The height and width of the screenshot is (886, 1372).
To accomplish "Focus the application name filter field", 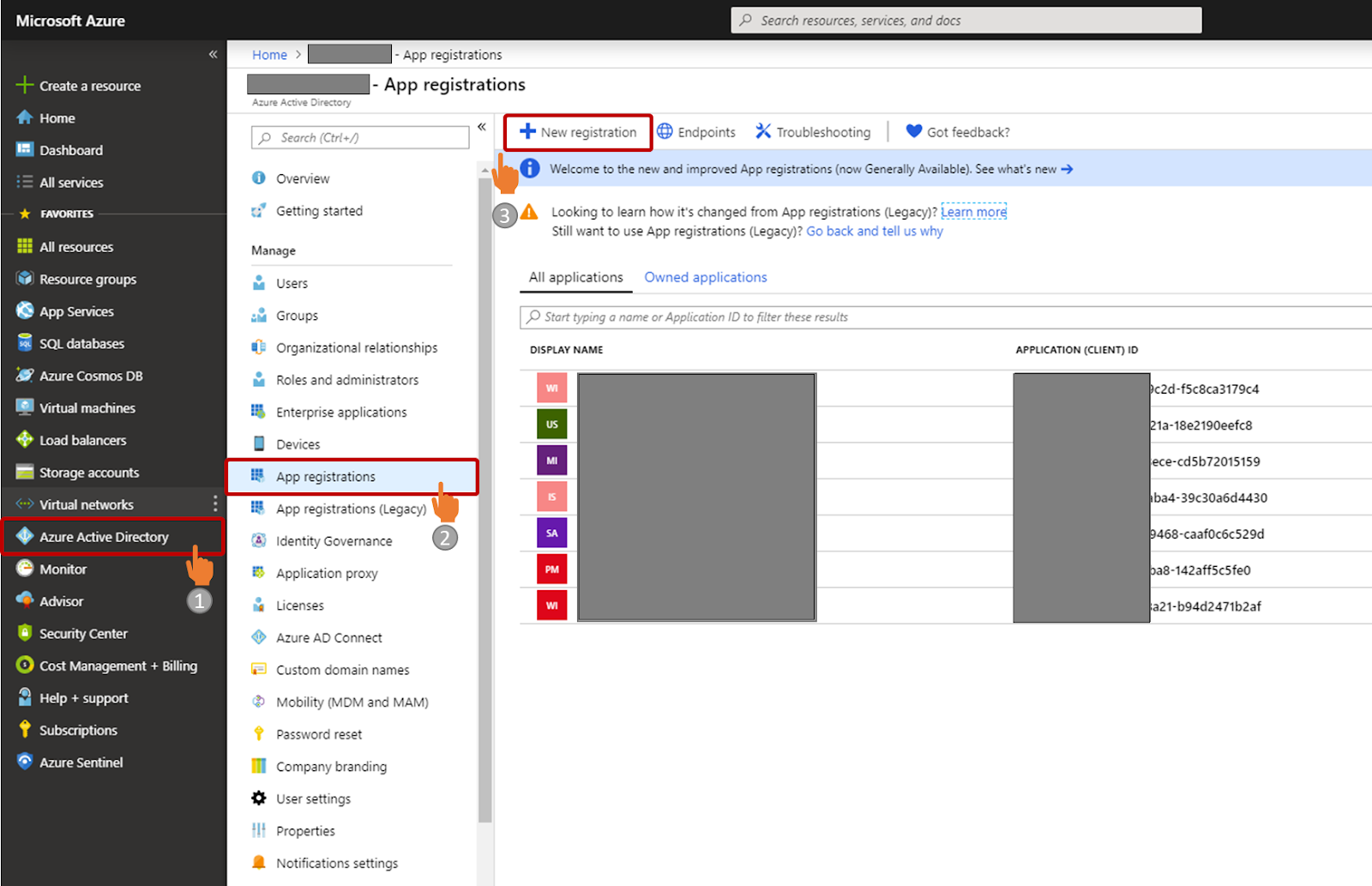I will click(x=946, y=317).
